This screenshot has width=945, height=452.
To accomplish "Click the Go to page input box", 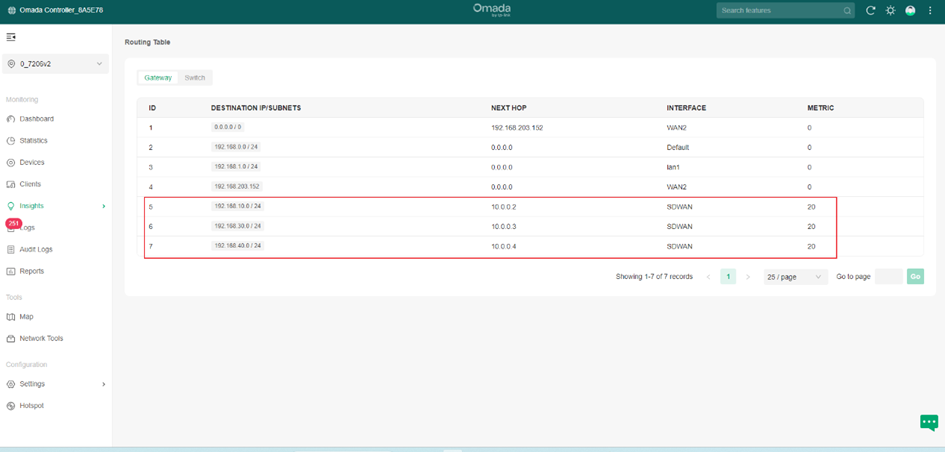I will (x=888, y=277).
